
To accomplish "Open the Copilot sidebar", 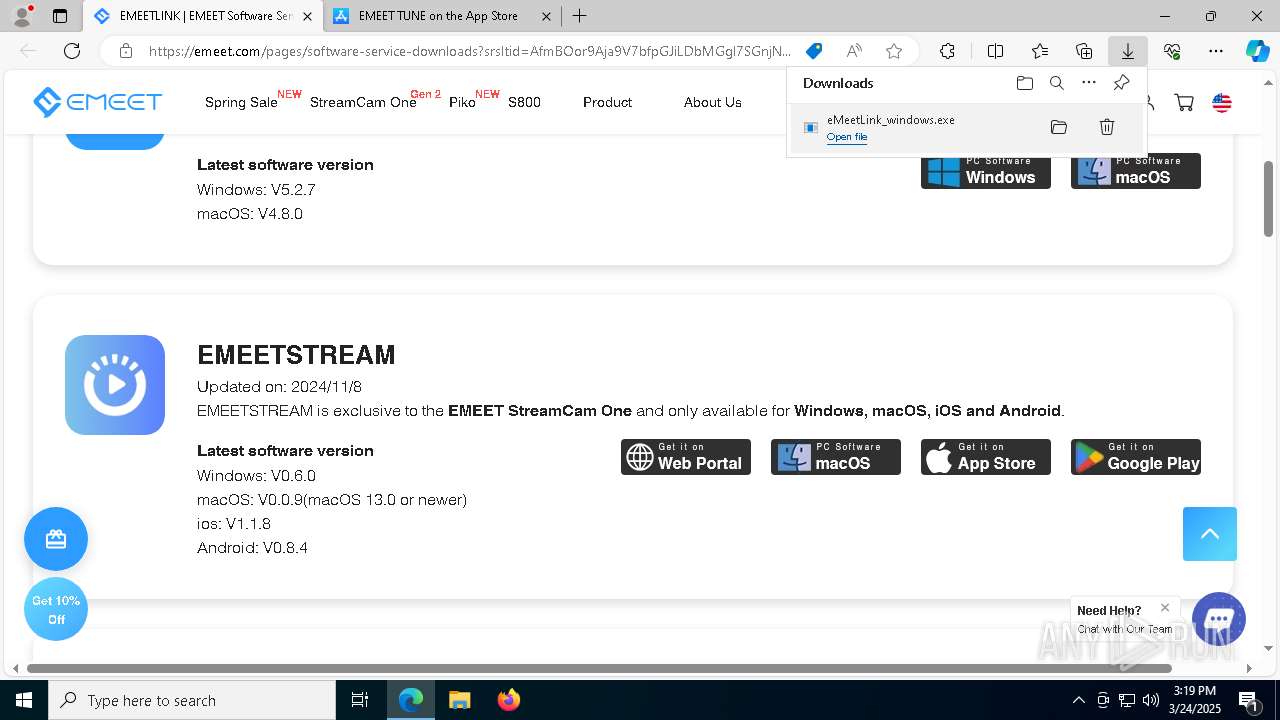I will [x=1257, y=51].
